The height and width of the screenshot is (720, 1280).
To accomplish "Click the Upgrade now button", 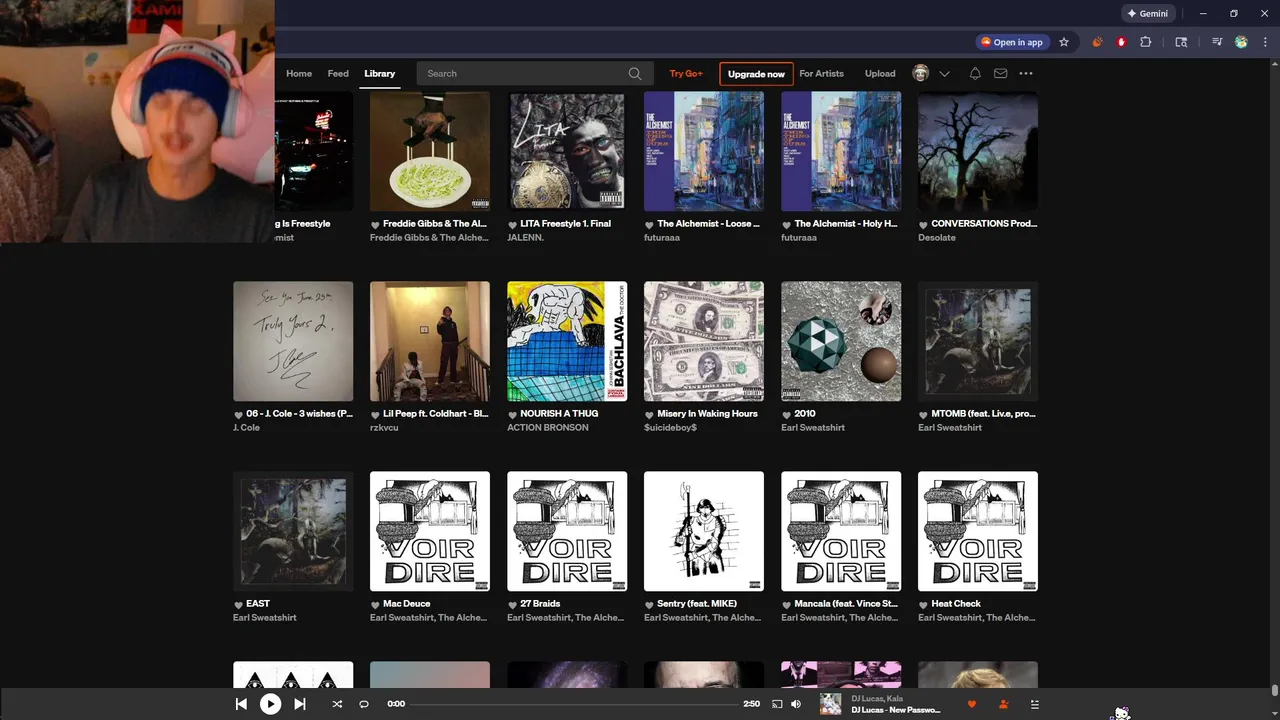I will (x=756, y=74).
